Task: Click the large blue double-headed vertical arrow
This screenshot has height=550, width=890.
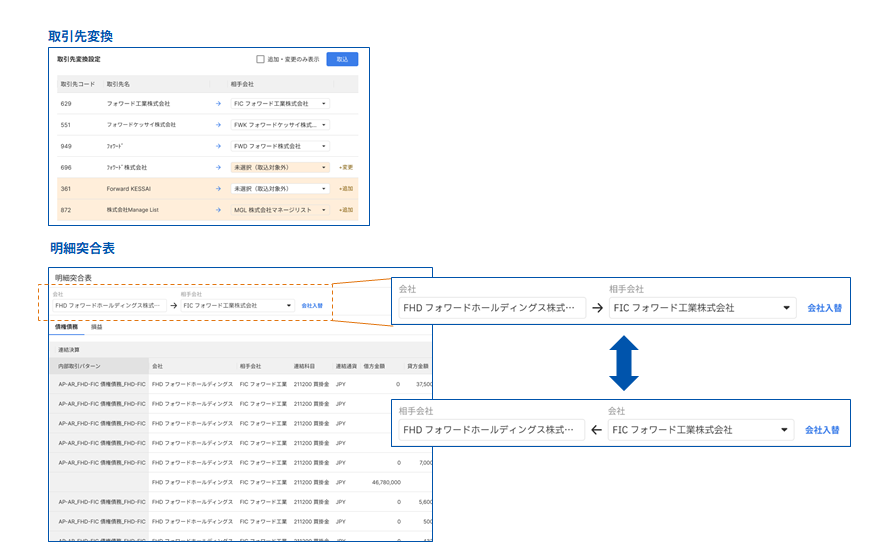Action: pyautogui.click(x=622, y=362)
